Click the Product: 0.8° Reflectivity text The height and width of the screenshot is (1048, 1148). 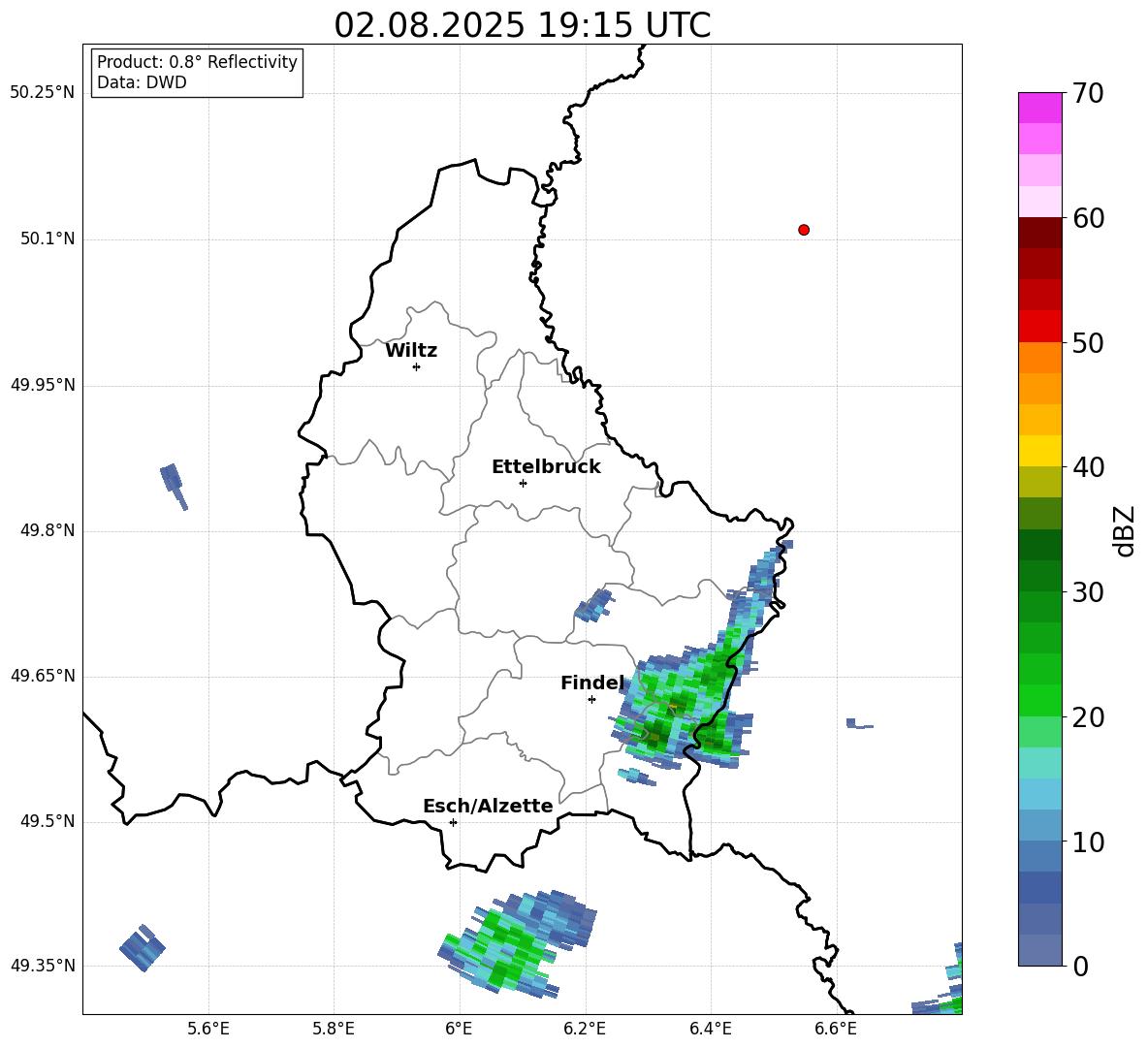tap(197, 62)
